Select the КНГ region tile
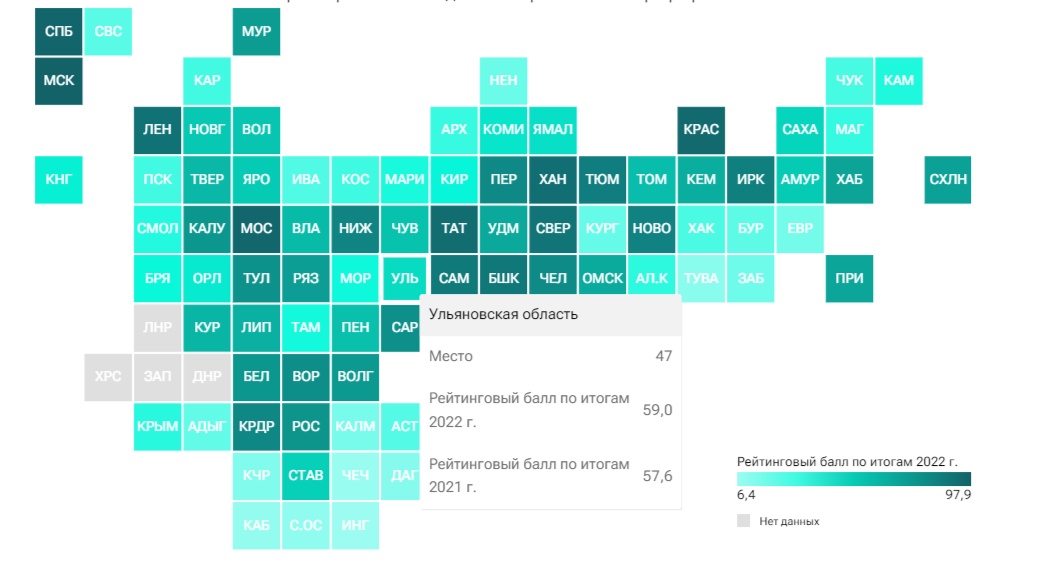Screen dimensions: 1047x568 59,179
